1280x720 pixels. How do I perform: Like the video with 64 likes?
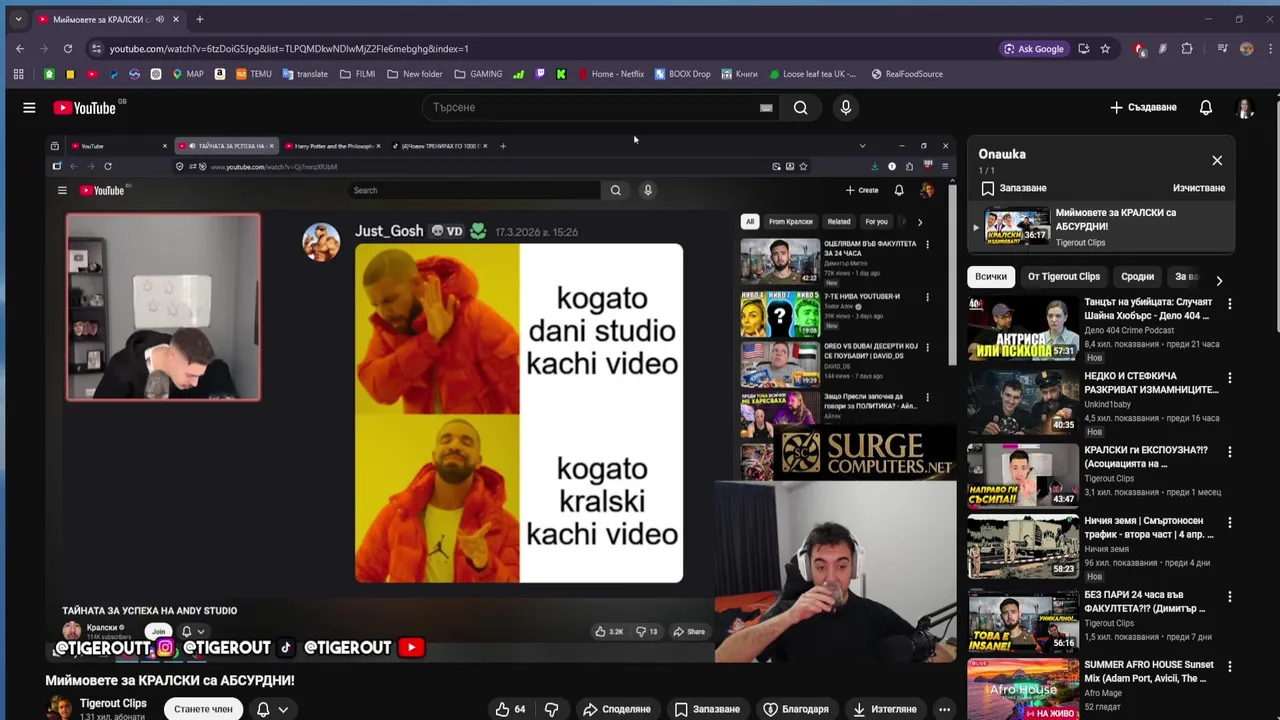tap(510, 709)
